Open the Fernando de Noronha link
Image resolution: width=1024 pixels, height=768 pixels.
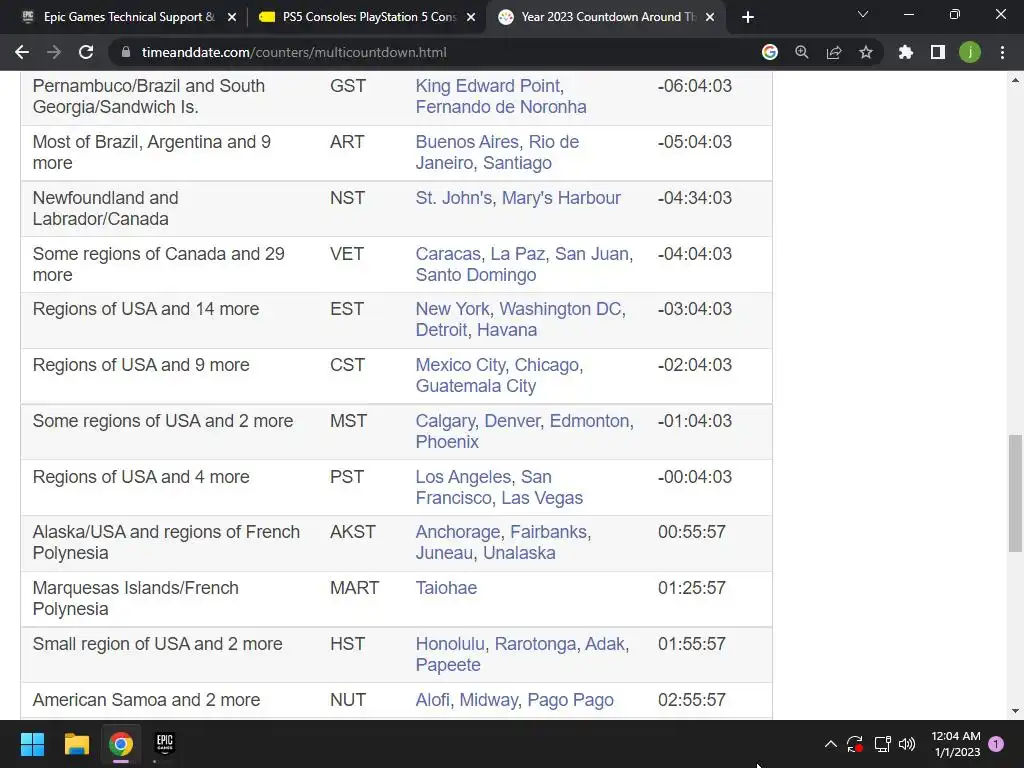501,106
